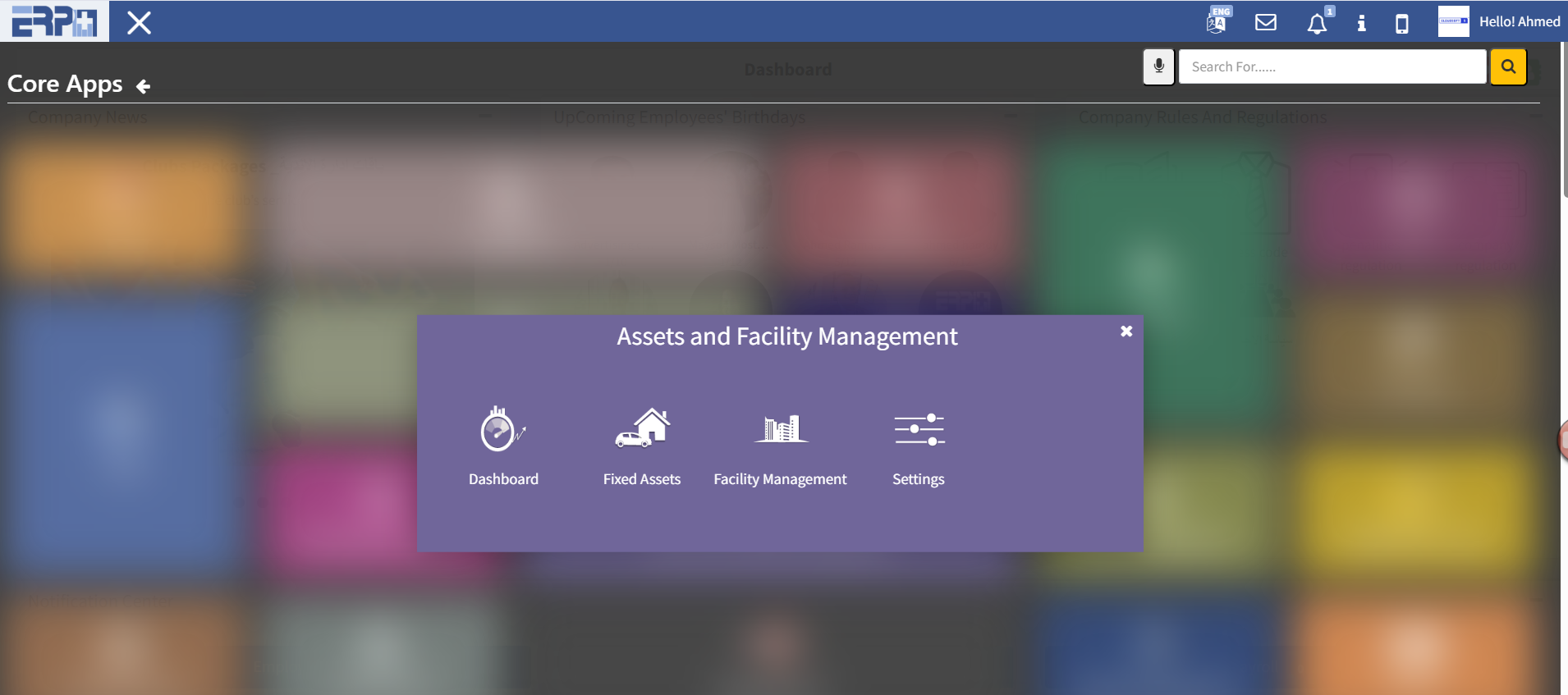This screenshot has height=695, width=1568.
Task: Click the user profile avatar image
Action: click(x=1453, y=21)
